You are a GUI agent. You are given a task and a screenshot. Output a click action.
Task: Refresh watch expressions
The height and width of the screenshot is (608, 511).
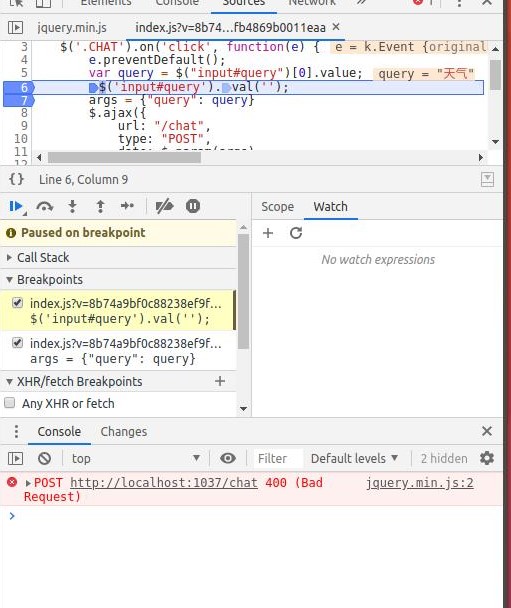tap(296, 233)
